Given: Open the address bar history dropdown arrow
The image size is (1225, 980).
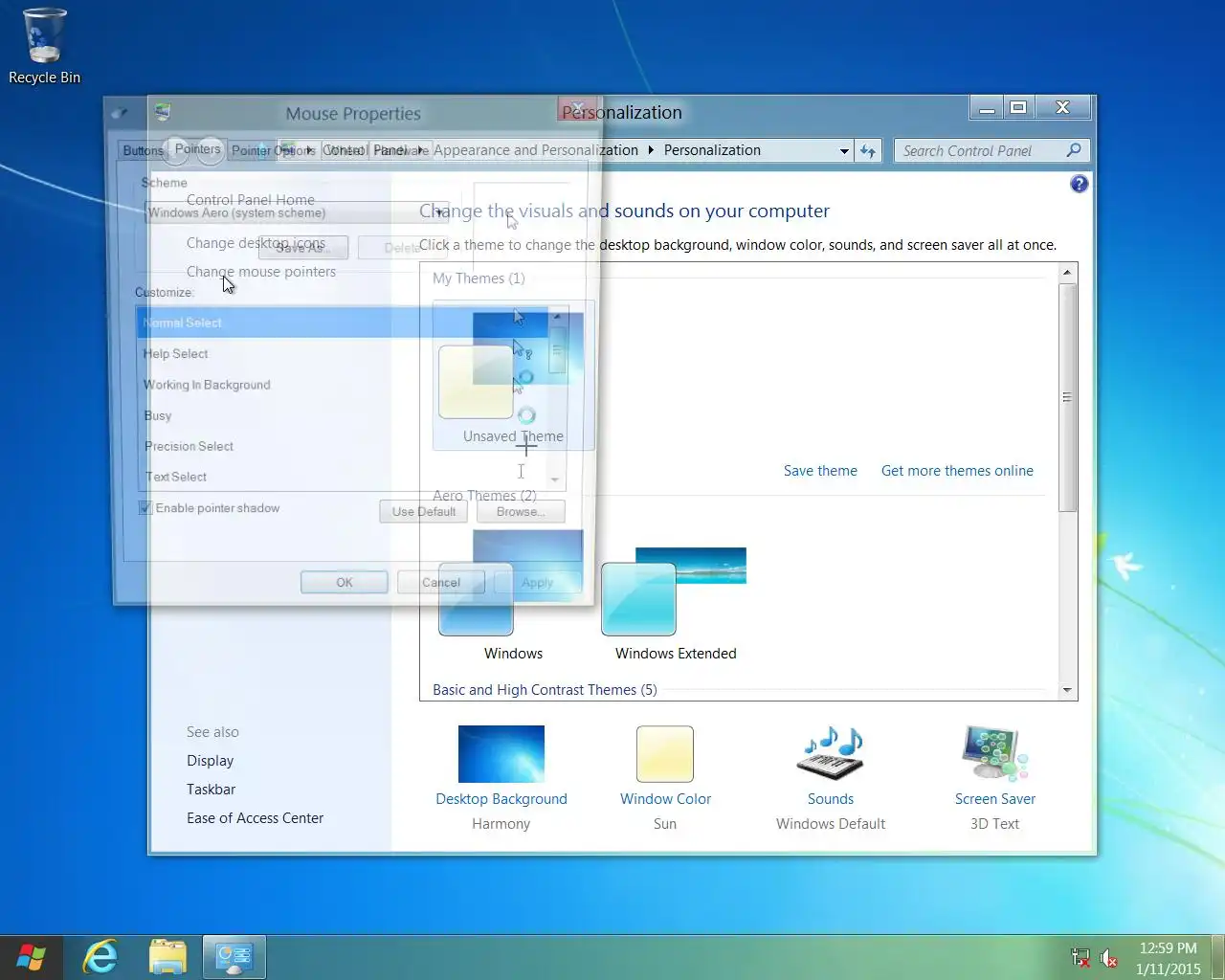Looking at the screenshot, I should pos(844,151).
